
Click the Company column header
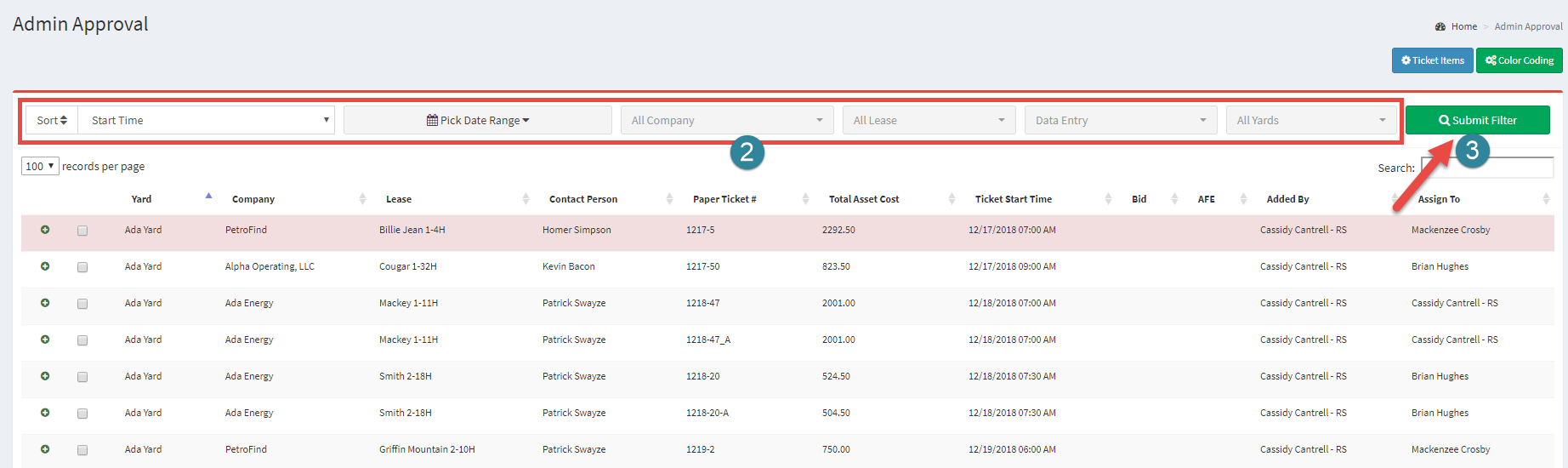253,199
